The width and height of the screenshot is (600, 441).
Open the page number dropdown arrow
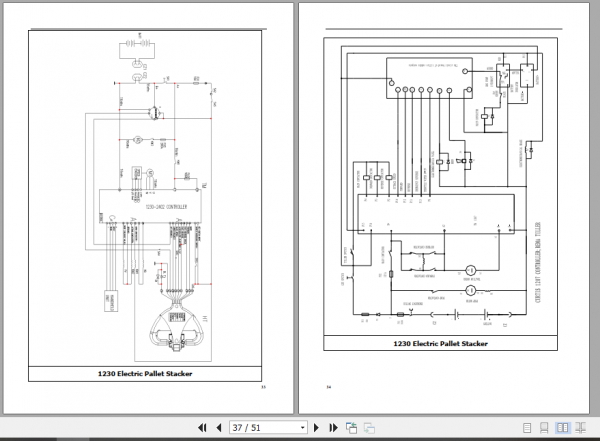[303, 428]
